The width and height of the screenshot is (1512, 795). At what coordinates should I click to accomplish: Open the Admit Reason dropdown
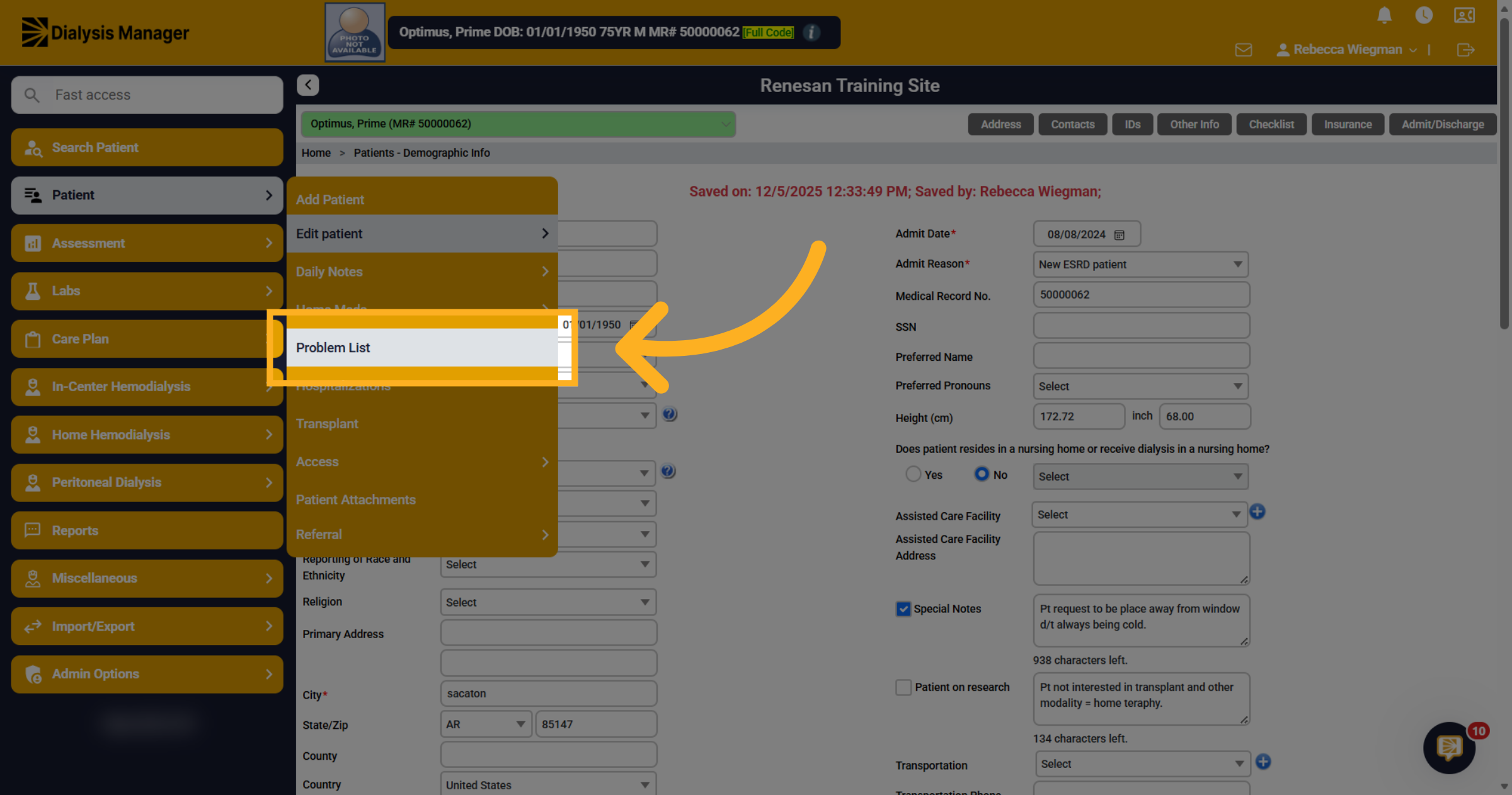click(1141, 265)
